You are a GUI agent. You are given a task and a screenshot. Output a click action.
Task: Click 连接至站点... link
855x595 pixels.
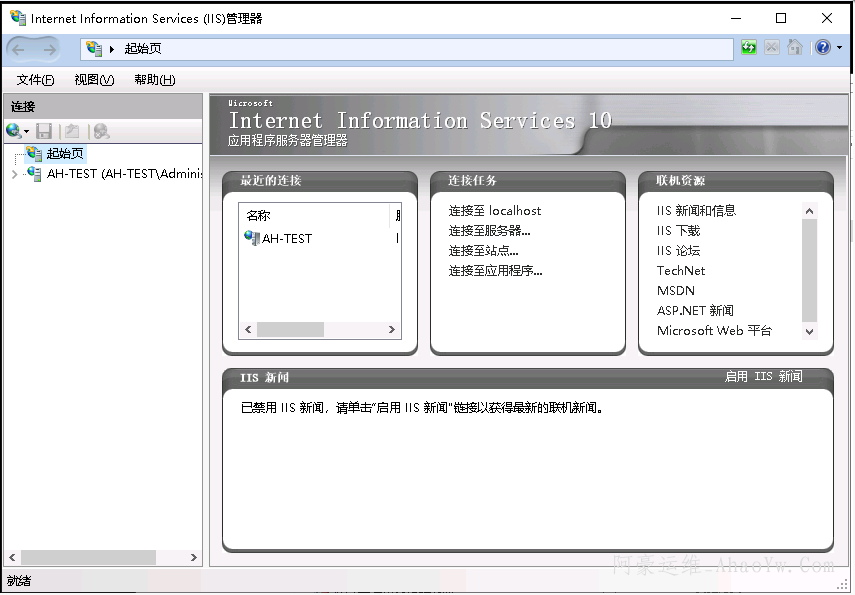[x=484, y=251]
